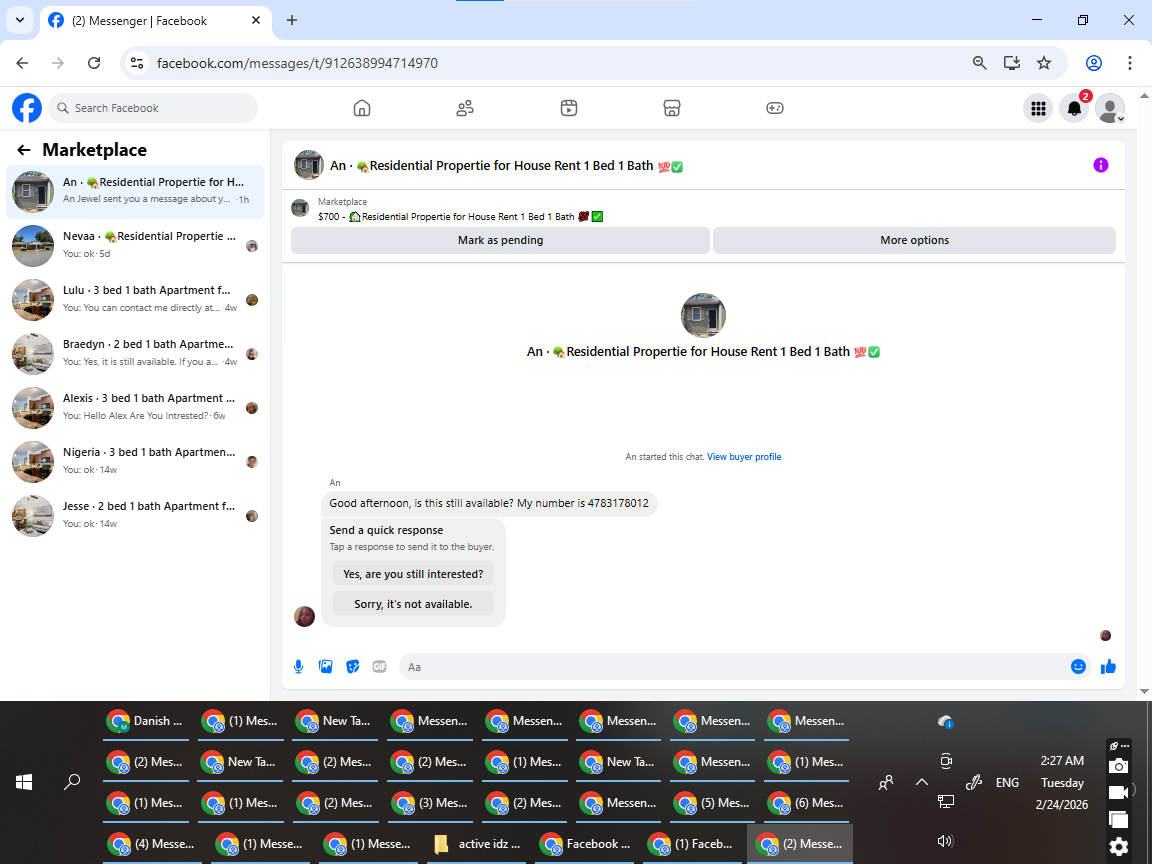Viewport: 1152px width, 864px height.
Task: Click the browser Back arrow
Action: (x=22, y=63)
